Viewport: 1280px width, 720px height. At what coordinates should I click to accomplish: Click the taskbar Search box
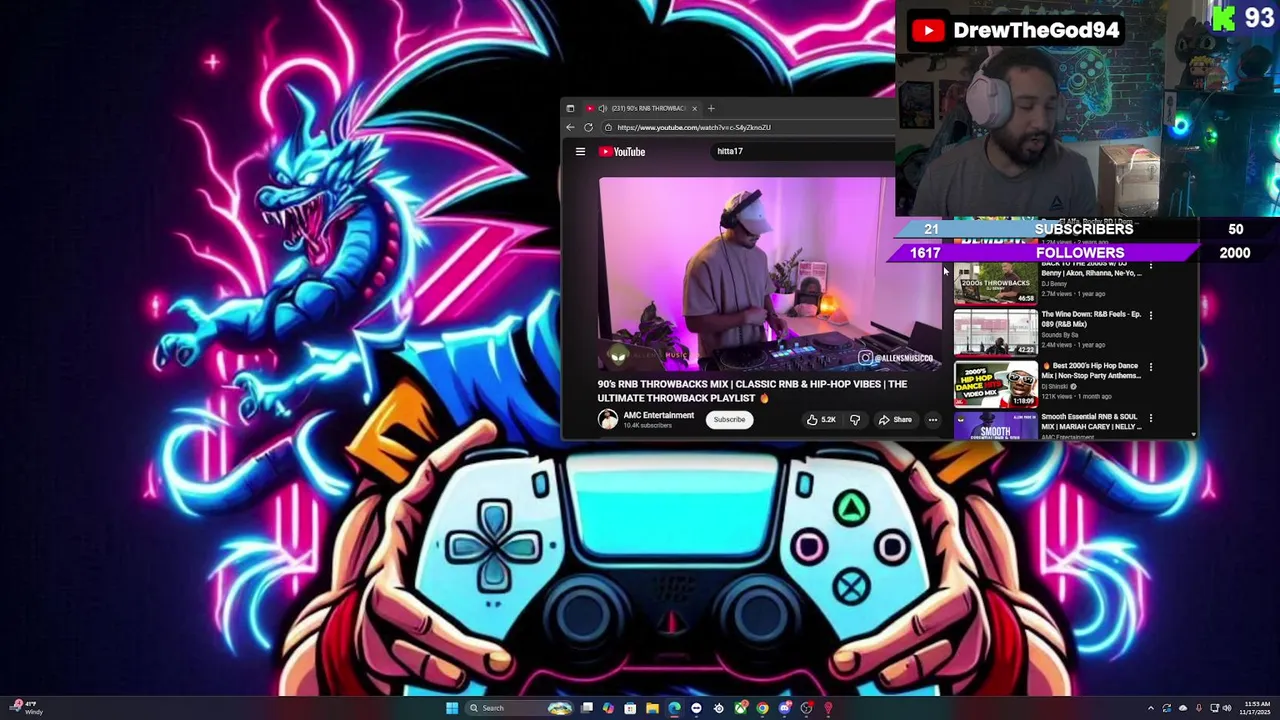[x=520, y=708]
